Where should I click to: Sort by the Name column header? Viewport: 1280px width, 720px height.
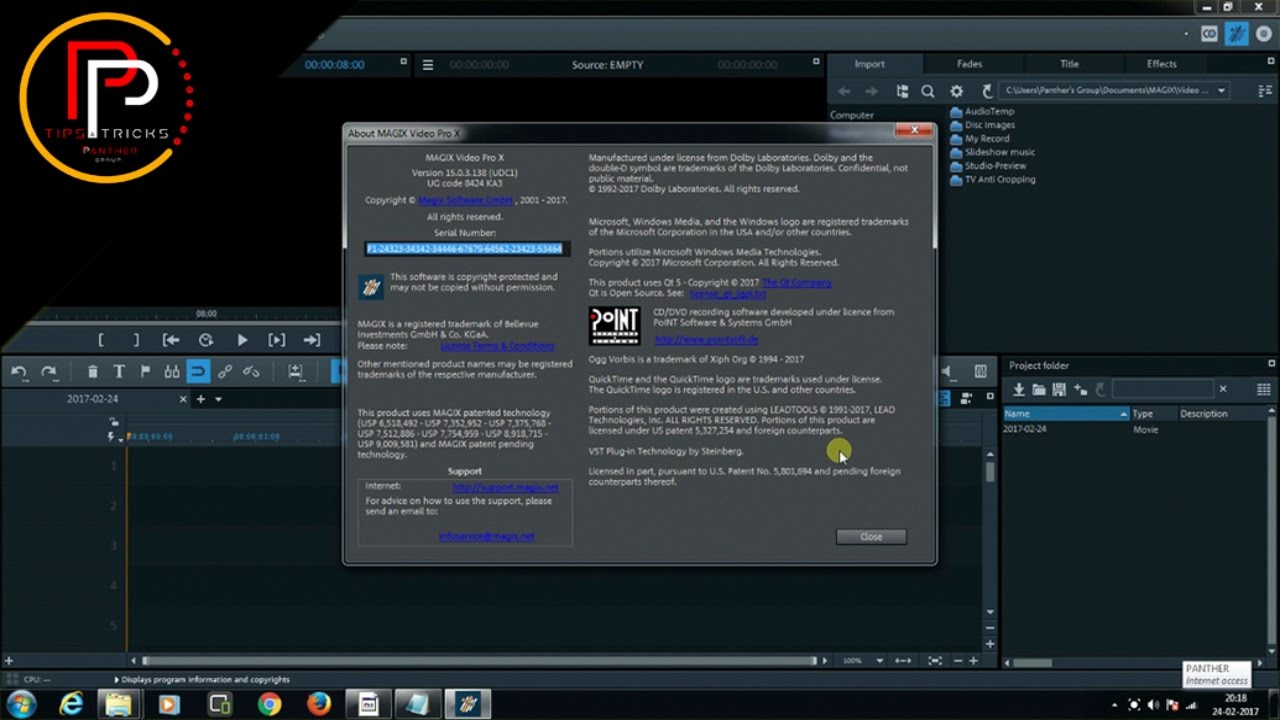click(1066, 414)
